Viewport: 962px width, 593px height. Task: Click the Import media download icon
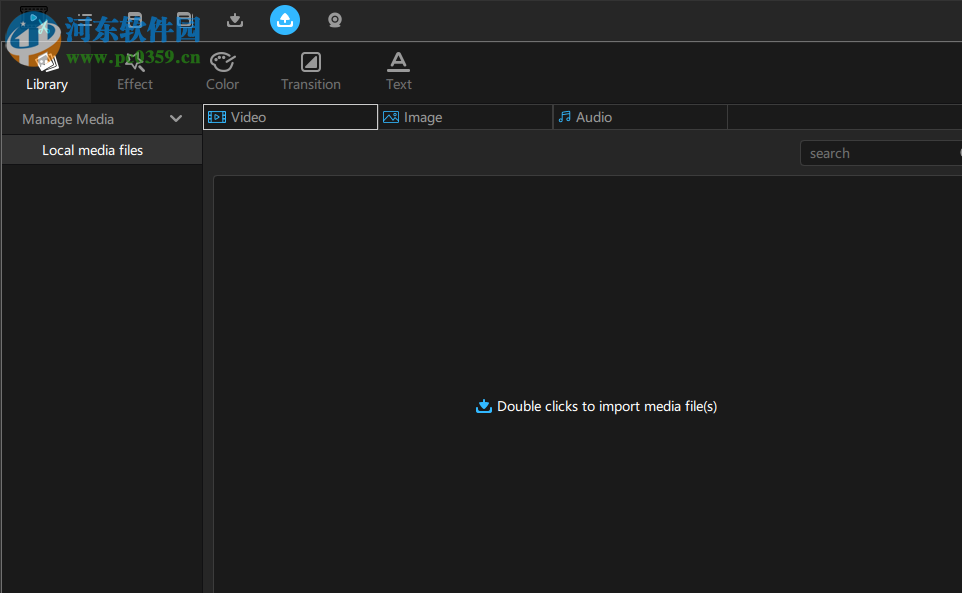click(234, 20)
